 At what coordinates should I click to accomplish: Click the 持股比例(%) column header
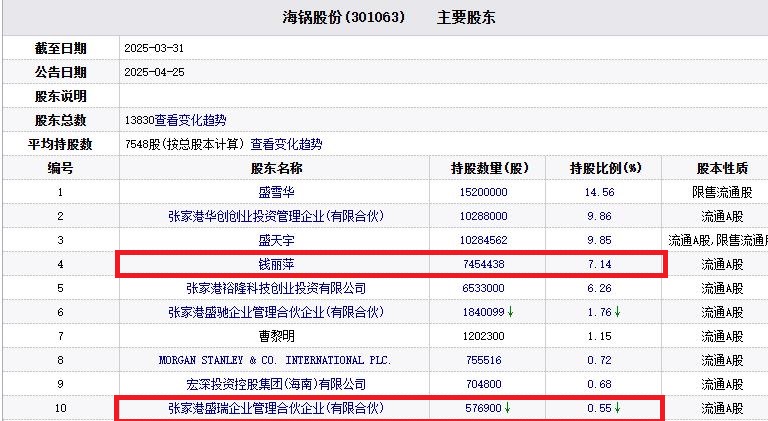(x=604, y=168)
